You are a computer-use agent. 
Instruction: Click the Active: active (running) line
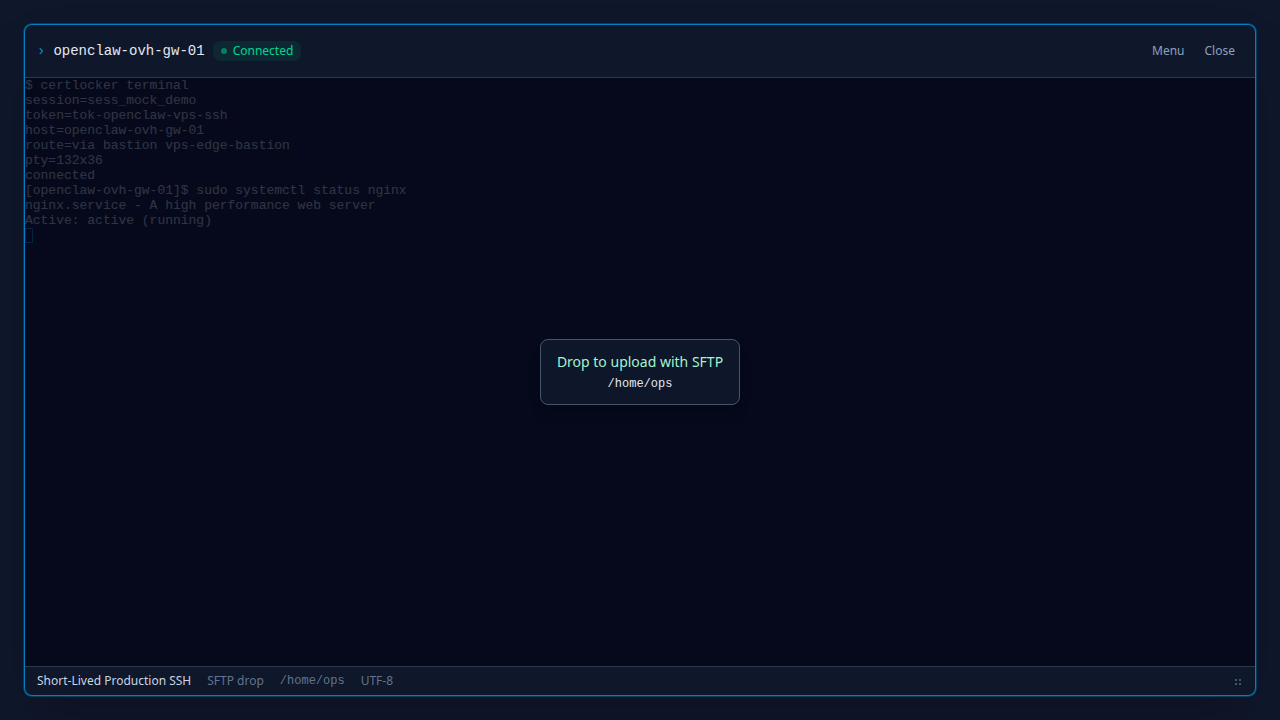[x=118, y=220]
